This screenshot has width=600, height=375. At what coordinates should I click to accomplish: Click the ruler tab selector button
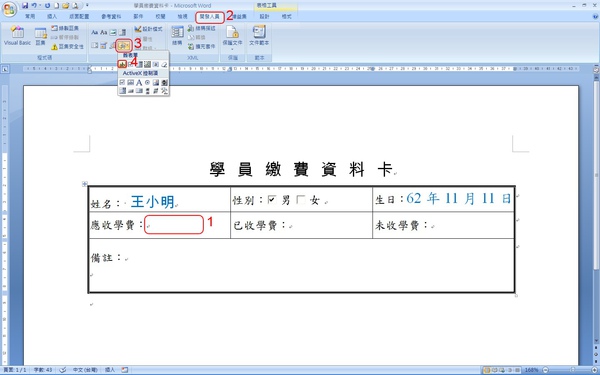5,69
